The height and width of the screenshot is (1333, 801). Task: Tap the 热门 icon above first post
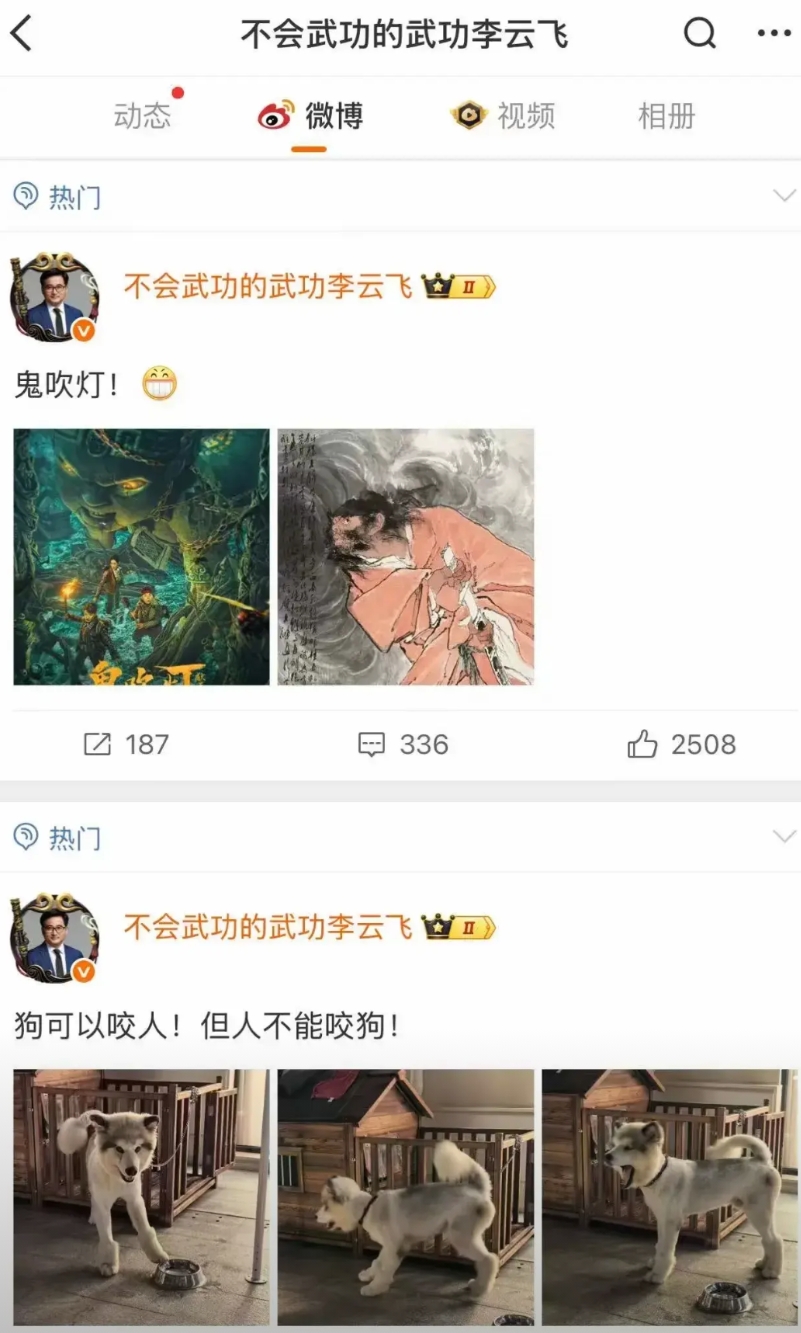(25, 196)
